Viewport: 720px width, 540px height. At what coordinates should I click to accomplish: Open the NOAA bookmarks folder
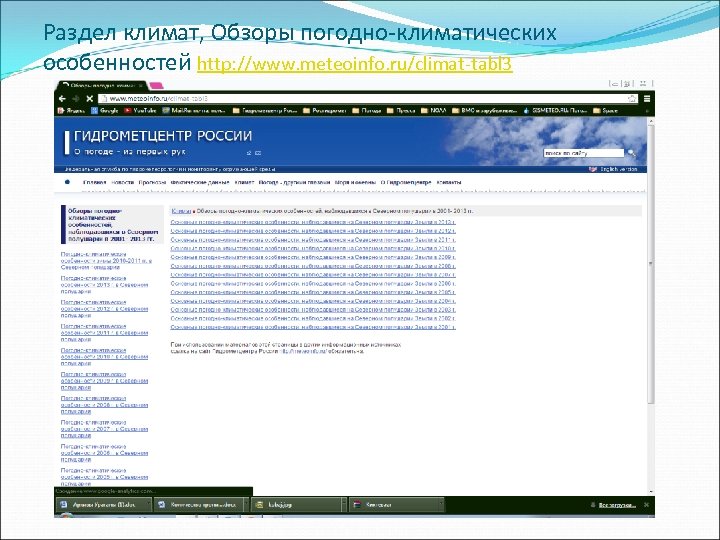pos(433,111)
